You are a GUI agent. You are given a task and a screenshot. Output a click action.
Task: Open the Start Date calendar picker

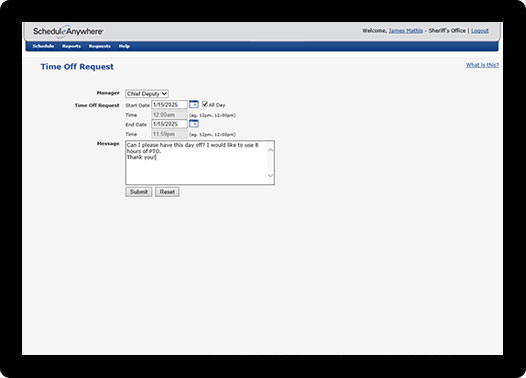coord(194,104)
